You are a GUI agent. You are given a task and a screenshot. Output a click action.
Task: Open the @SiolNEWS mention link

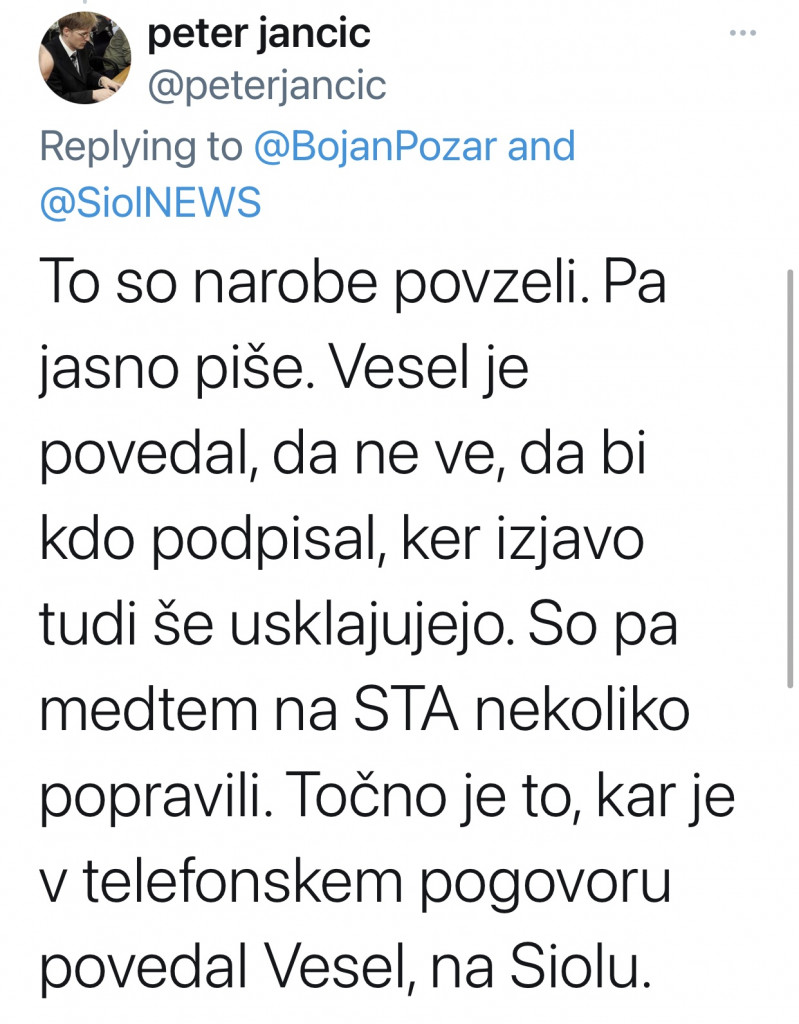150,203
